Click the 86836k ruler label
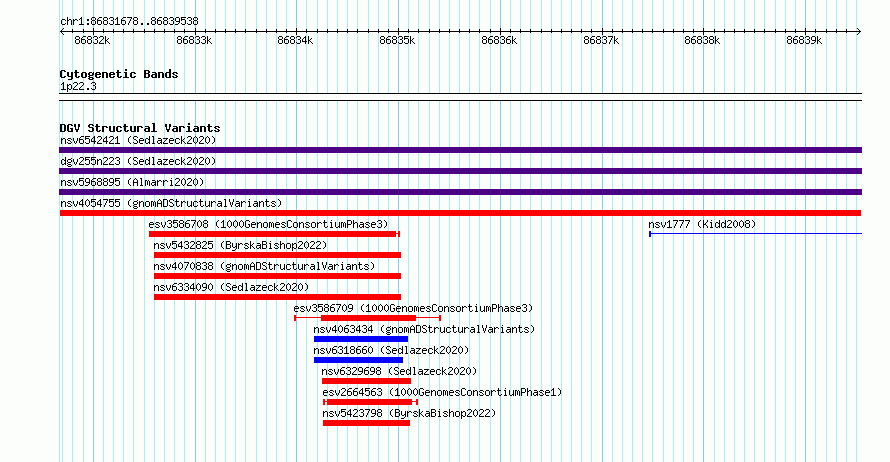890x462 pixels. 499,41
